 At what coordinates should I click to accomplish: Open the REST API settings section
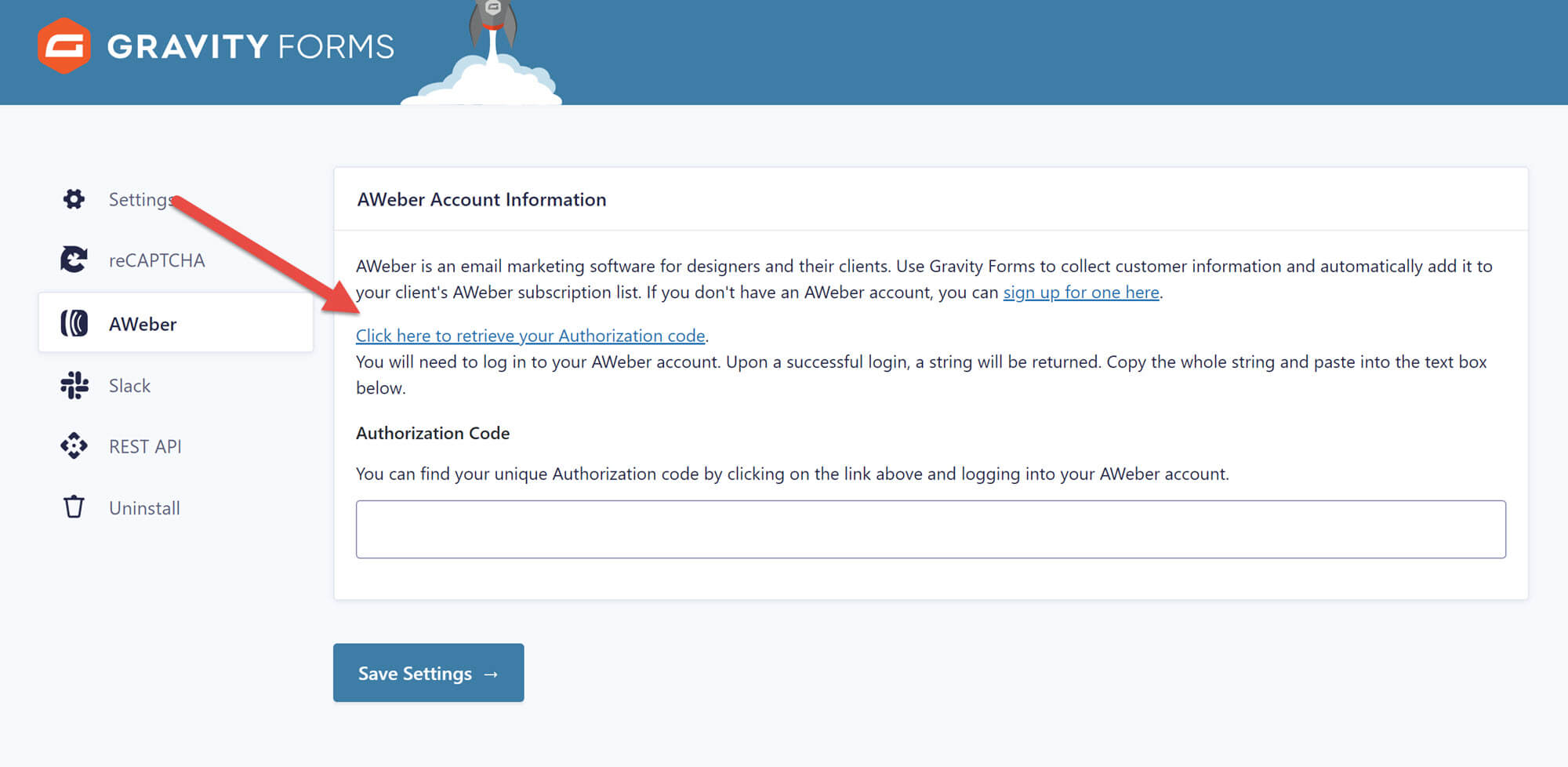coord(145,446)
